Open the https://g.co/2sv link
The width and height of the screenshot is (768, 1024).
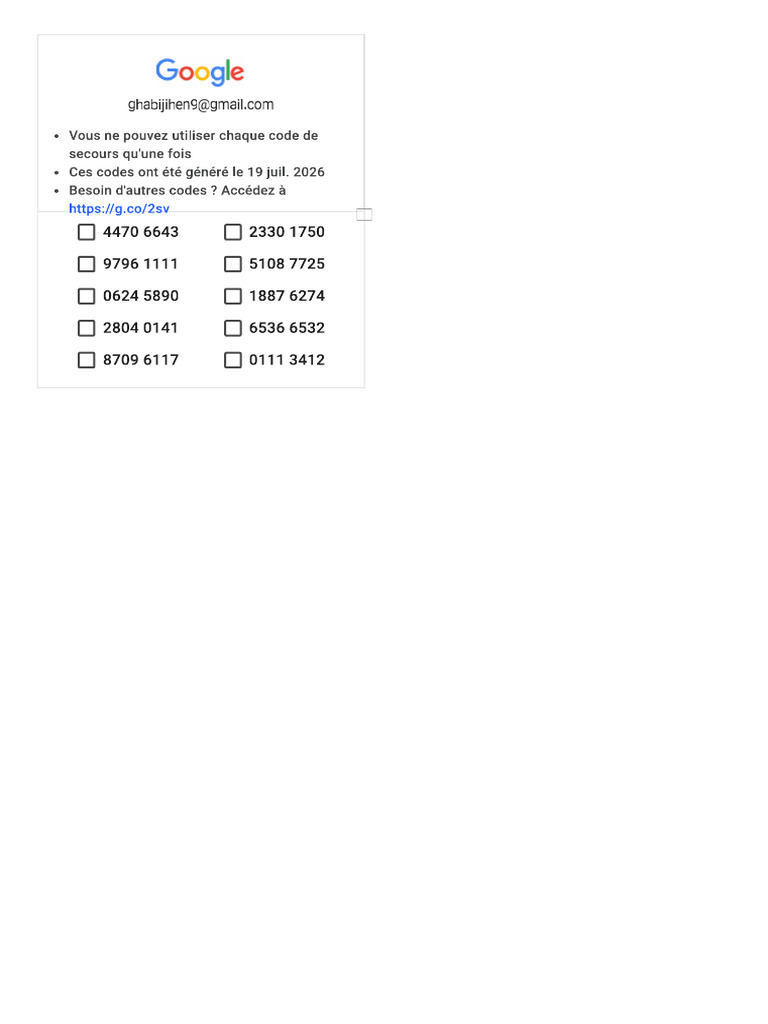point(119,208)
